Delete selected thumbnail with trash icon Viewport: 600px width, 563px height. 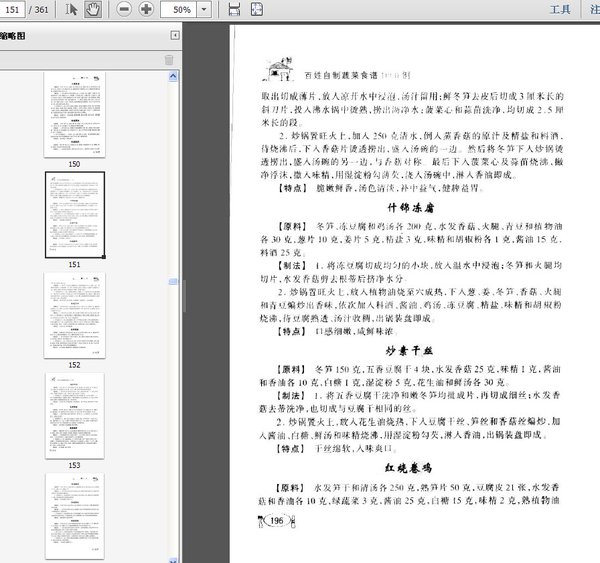(168, 59)
